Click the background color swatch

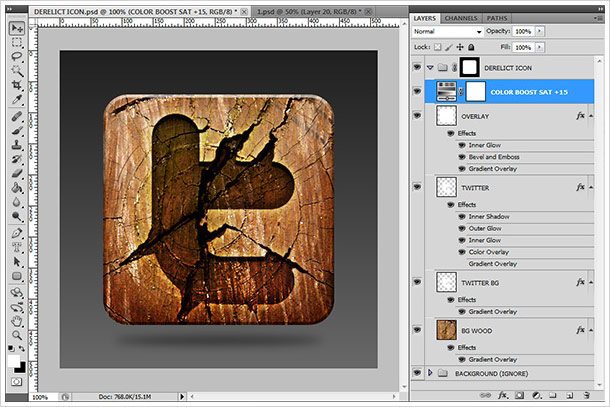point(22,368)
